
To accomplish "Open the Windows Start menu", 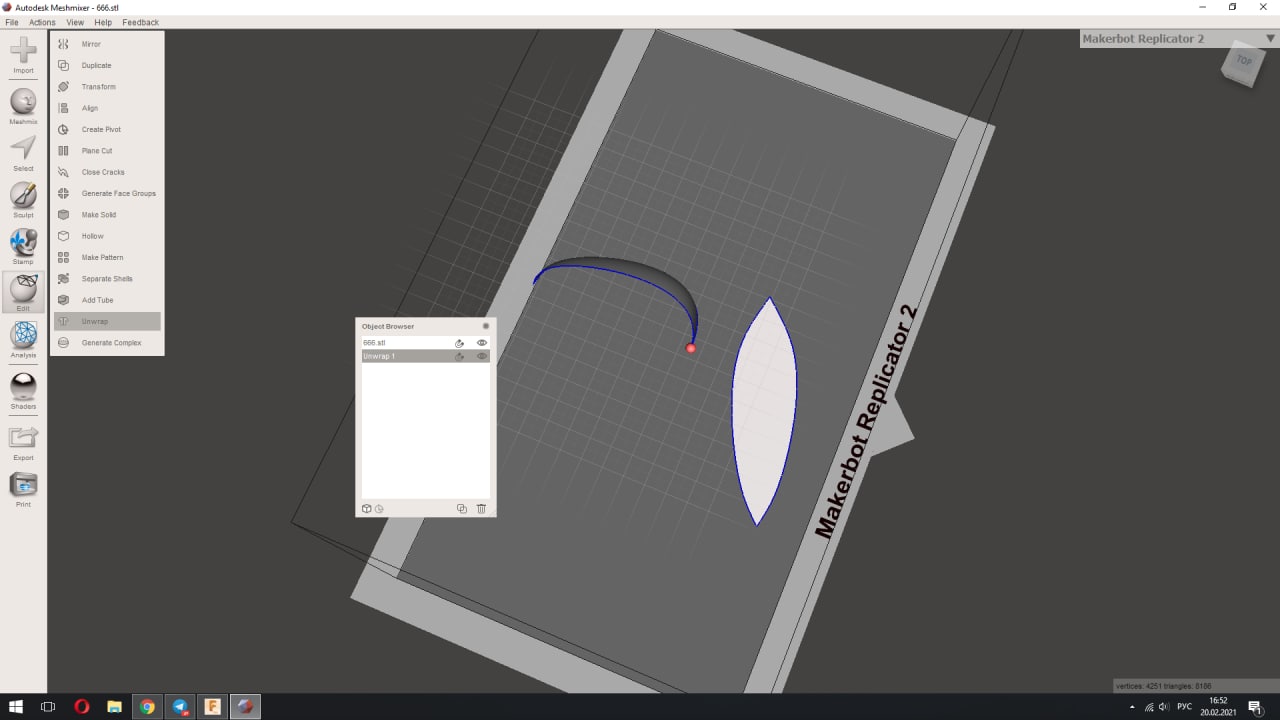I will point(16,707).
